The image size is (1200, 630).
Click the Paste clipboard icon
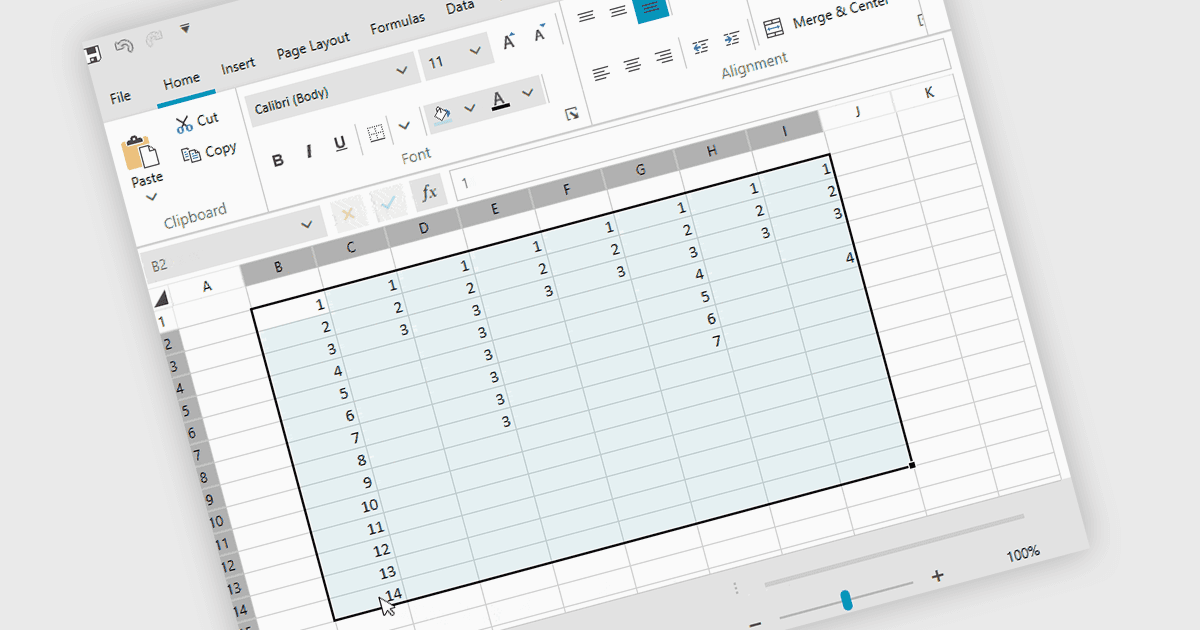pyautogui.click(x=141, y=152)
